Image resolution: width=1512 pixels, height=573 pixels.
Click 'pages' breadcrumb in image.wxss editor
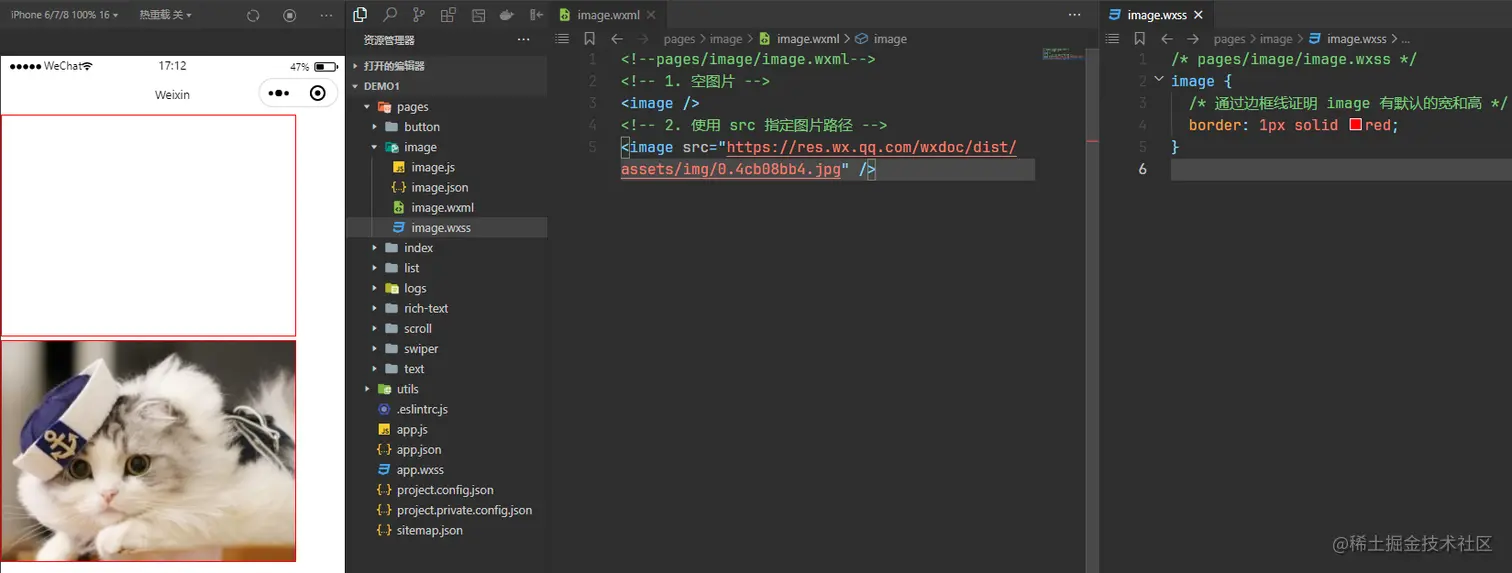(x=1229, y=39)
